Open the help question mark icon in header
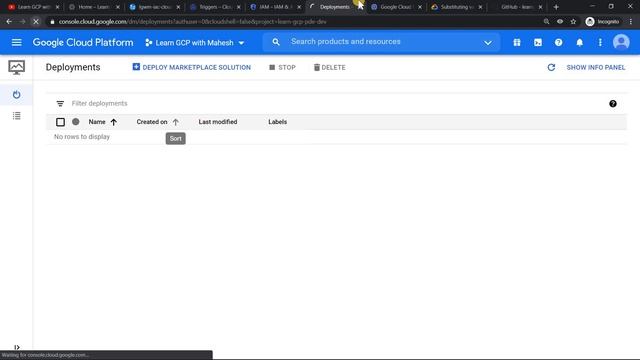This screenshot has width=640, height=360. pyautogui.click(x=558, y=42)
